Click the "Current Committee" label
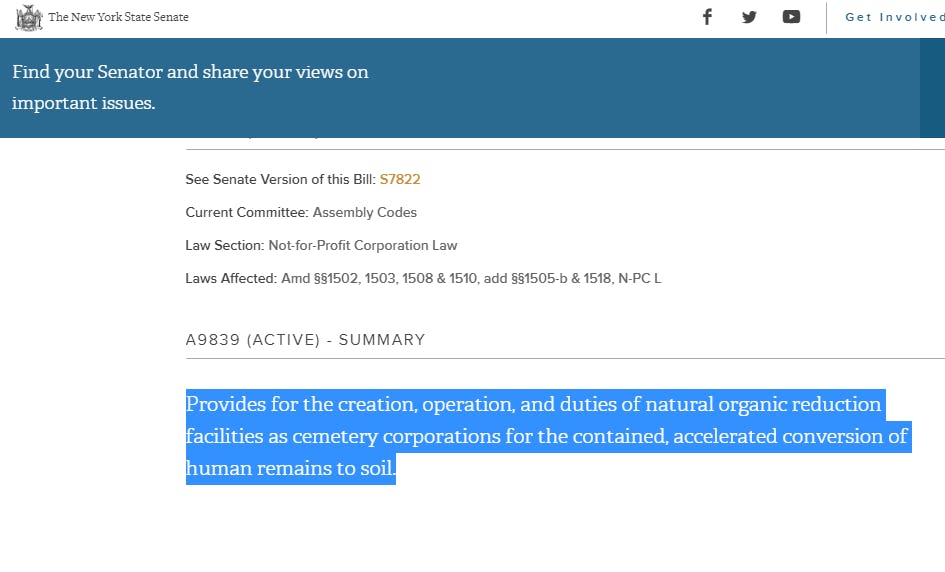This screenshot has width=945, height=572. [x=247, y=213]
